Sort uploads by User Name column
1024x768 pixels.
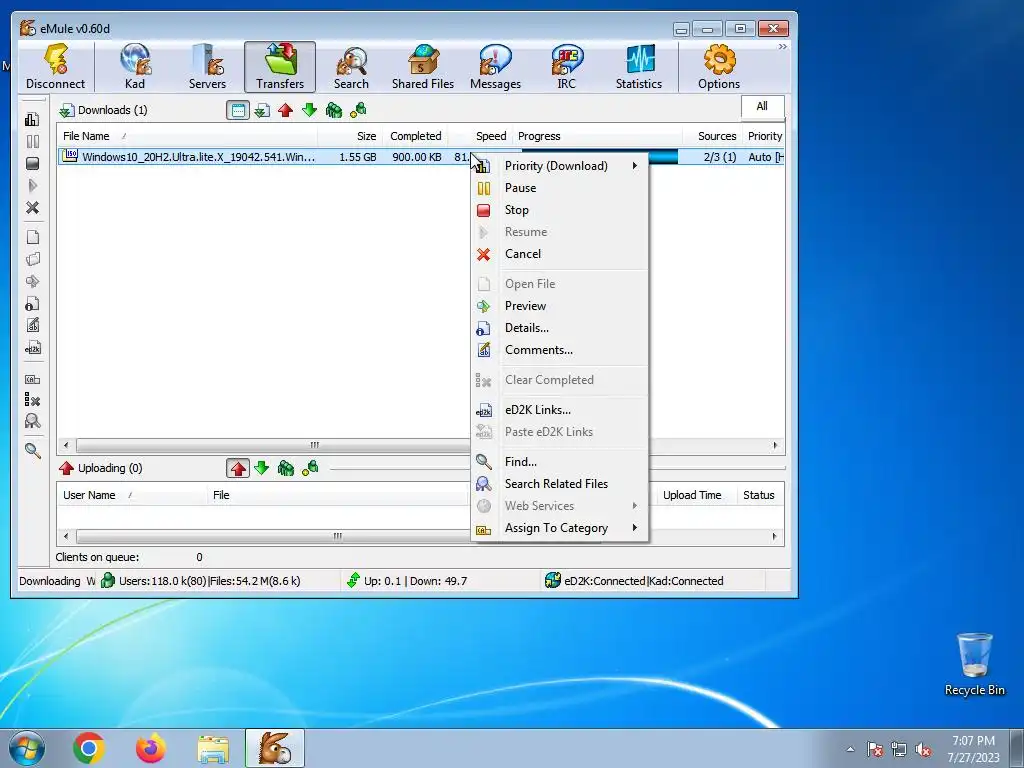point(132,495)
